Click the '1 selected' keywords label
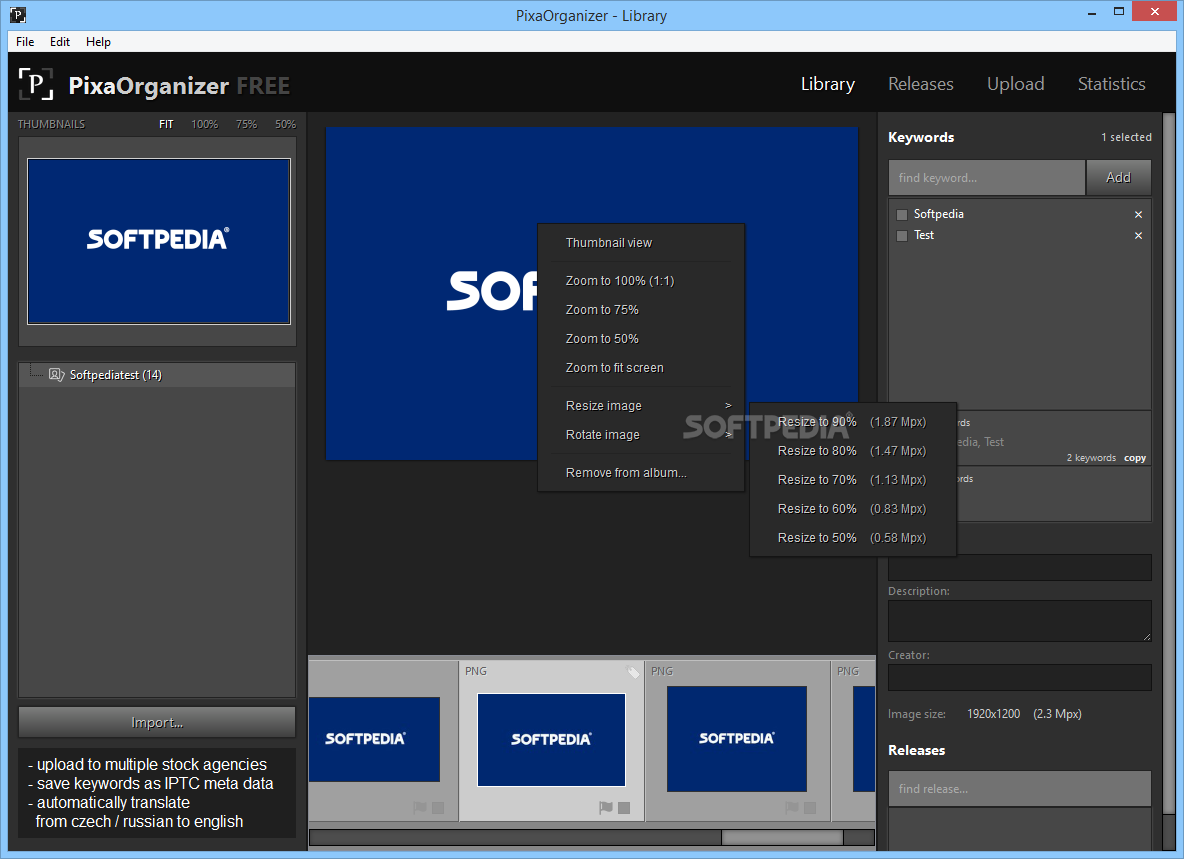 pyautogui.click(x=1126, y=137)
